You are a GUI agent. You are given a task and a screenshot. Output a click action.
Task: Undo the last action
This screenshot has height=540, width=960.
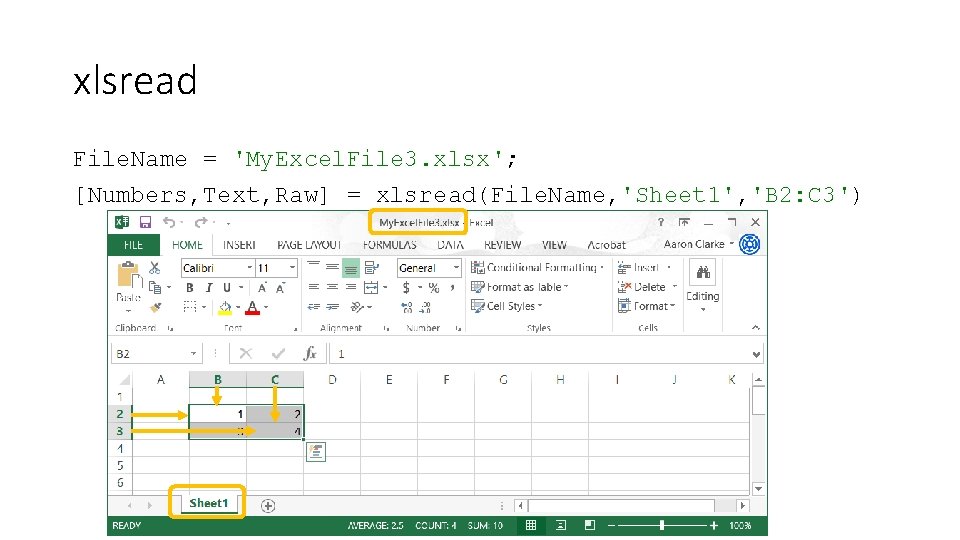pos(170,222)
